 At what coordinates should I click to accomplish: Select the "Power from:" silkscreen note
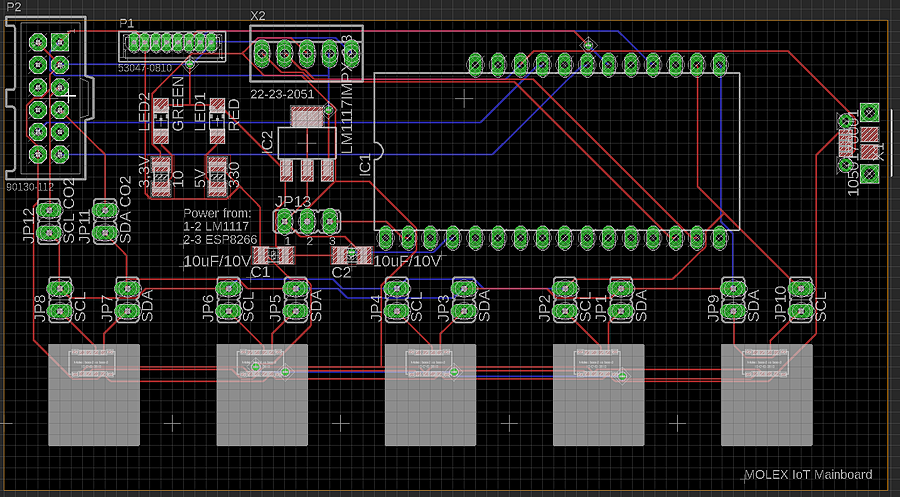coord(216,213)
